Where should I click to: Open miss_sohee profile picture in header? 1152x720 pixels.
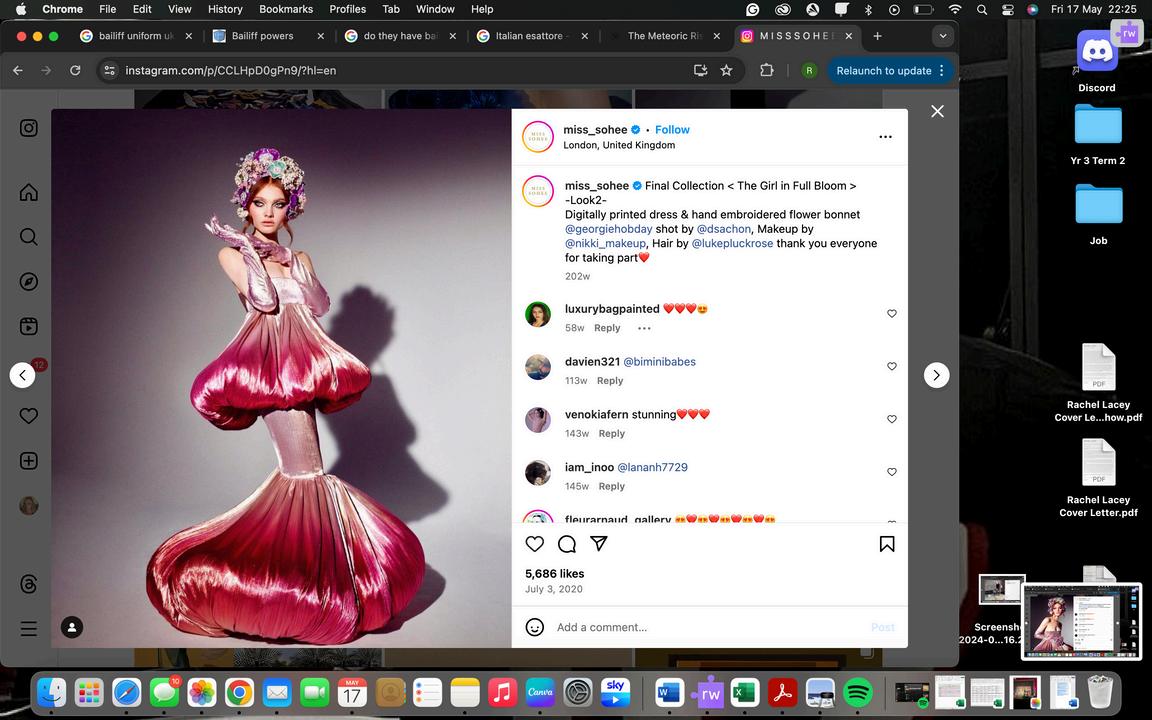pos(538,137)
